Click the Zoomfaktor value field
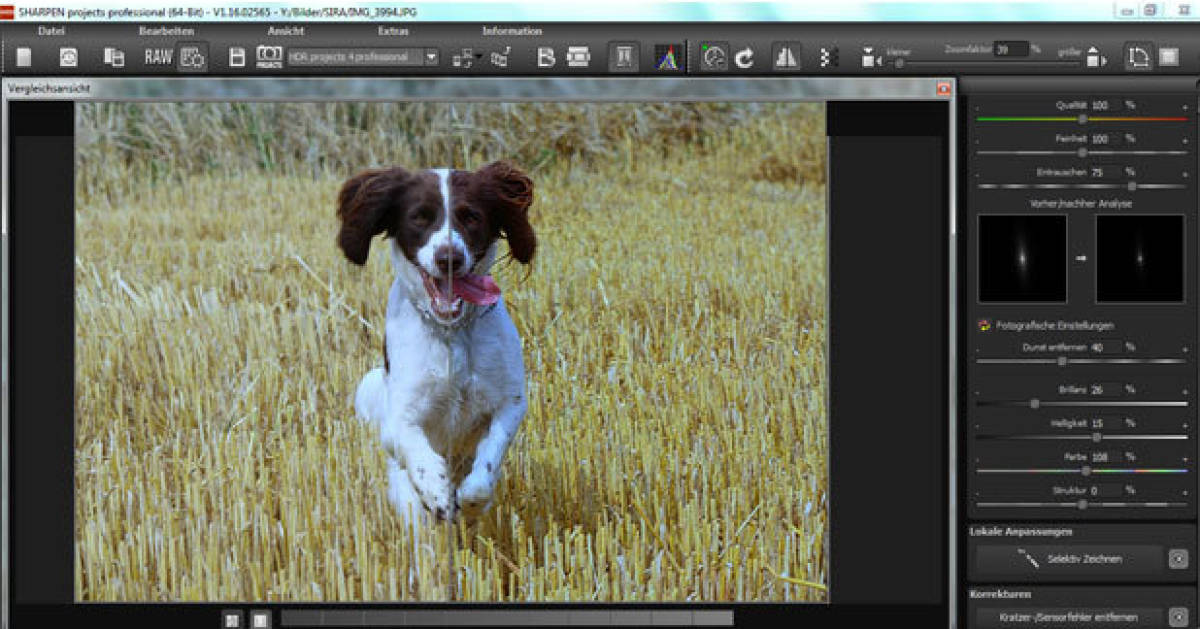 (x=1011, y=48)
